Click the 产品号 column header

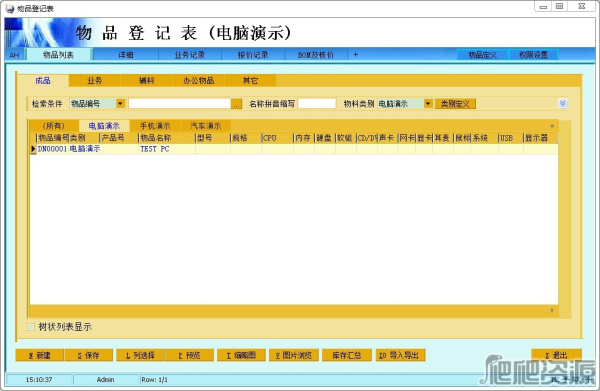coord(119,138)
